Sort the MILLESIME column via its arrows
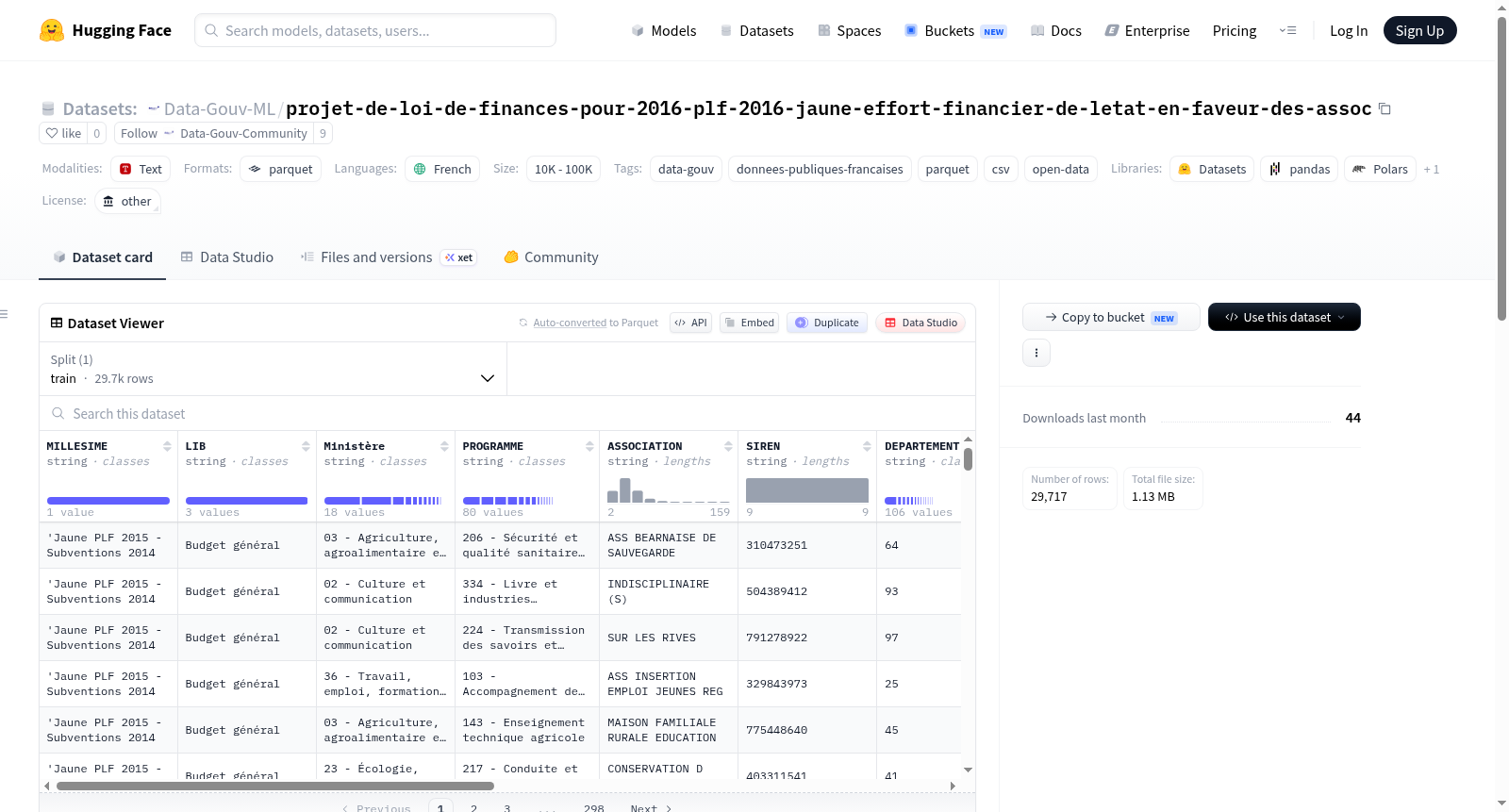Screen dimensions: 1509x812 point(167,446)
